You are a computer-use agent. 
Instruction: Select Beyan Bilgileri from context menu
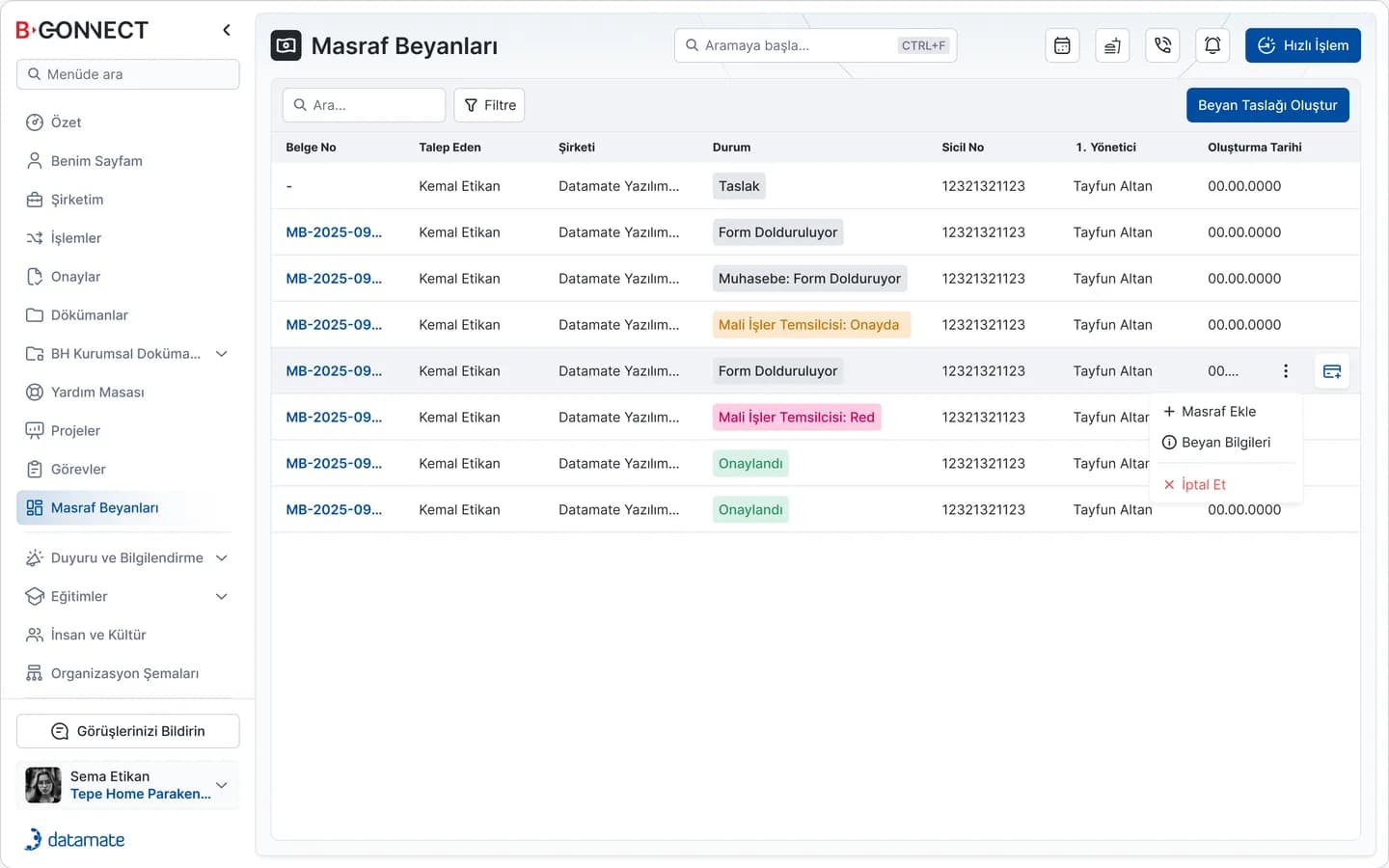pos(1226,443)
